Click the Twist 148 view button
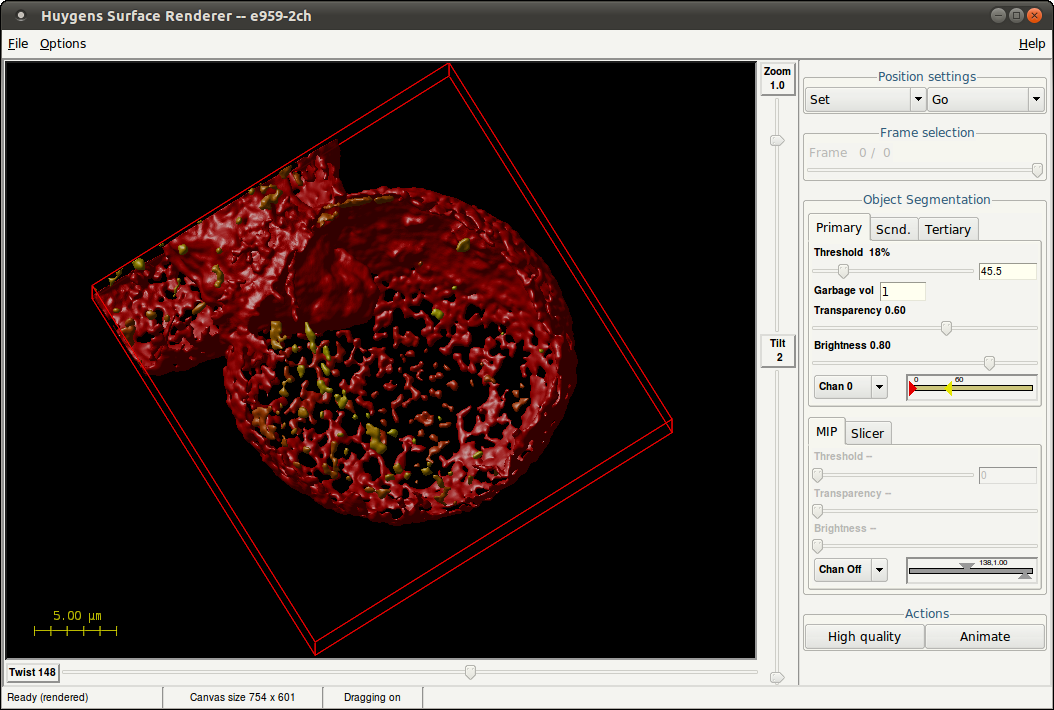 click(33, 672)
